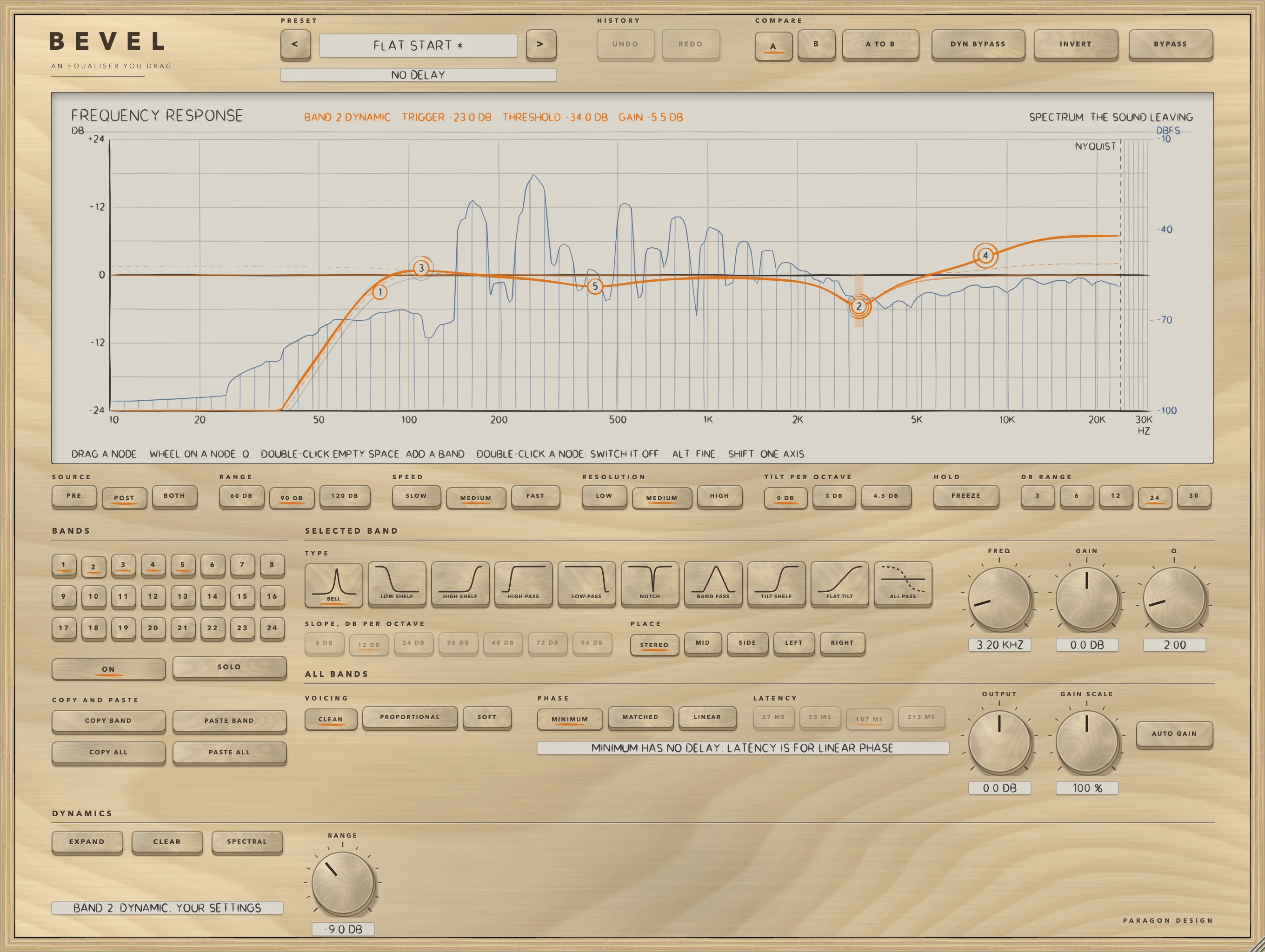Set voicing to PROPORTIONAL
The width and height of the screenshot is (1265, 952).
coord(410,717)
